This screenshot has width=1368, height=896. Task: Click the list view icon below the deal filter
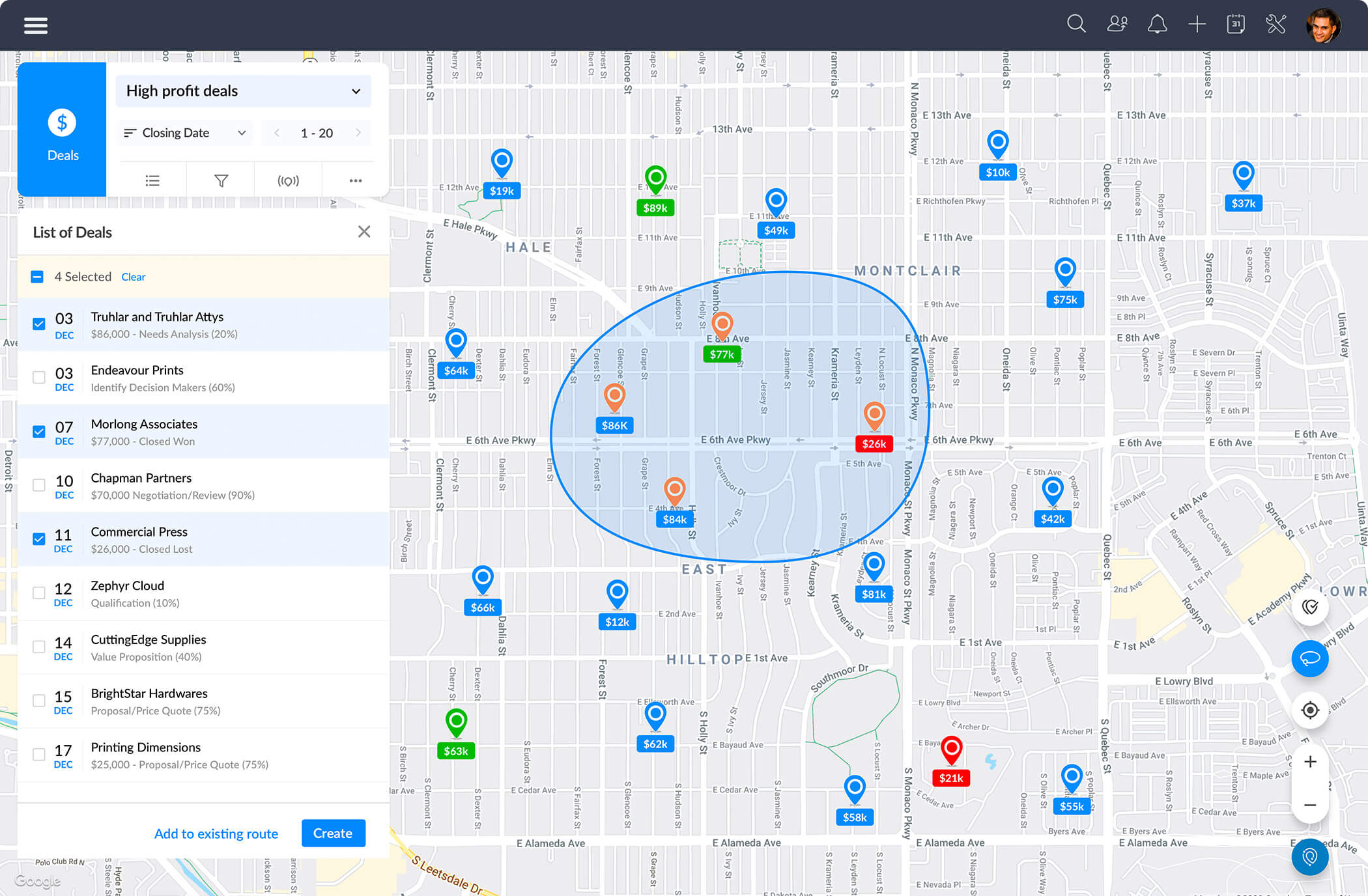coord(153,180)
